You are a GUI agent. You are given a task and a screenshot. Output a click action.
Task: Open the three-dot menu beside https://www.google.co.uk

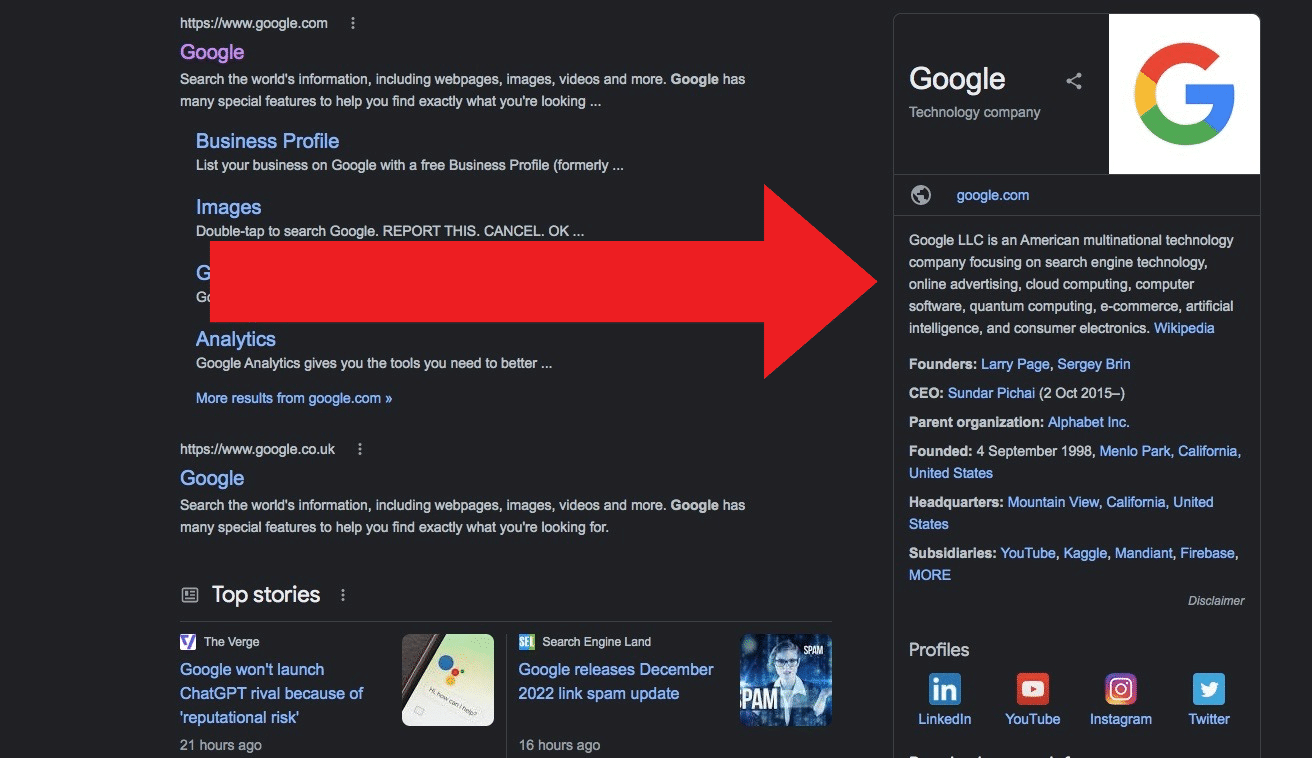coord(360,449)
